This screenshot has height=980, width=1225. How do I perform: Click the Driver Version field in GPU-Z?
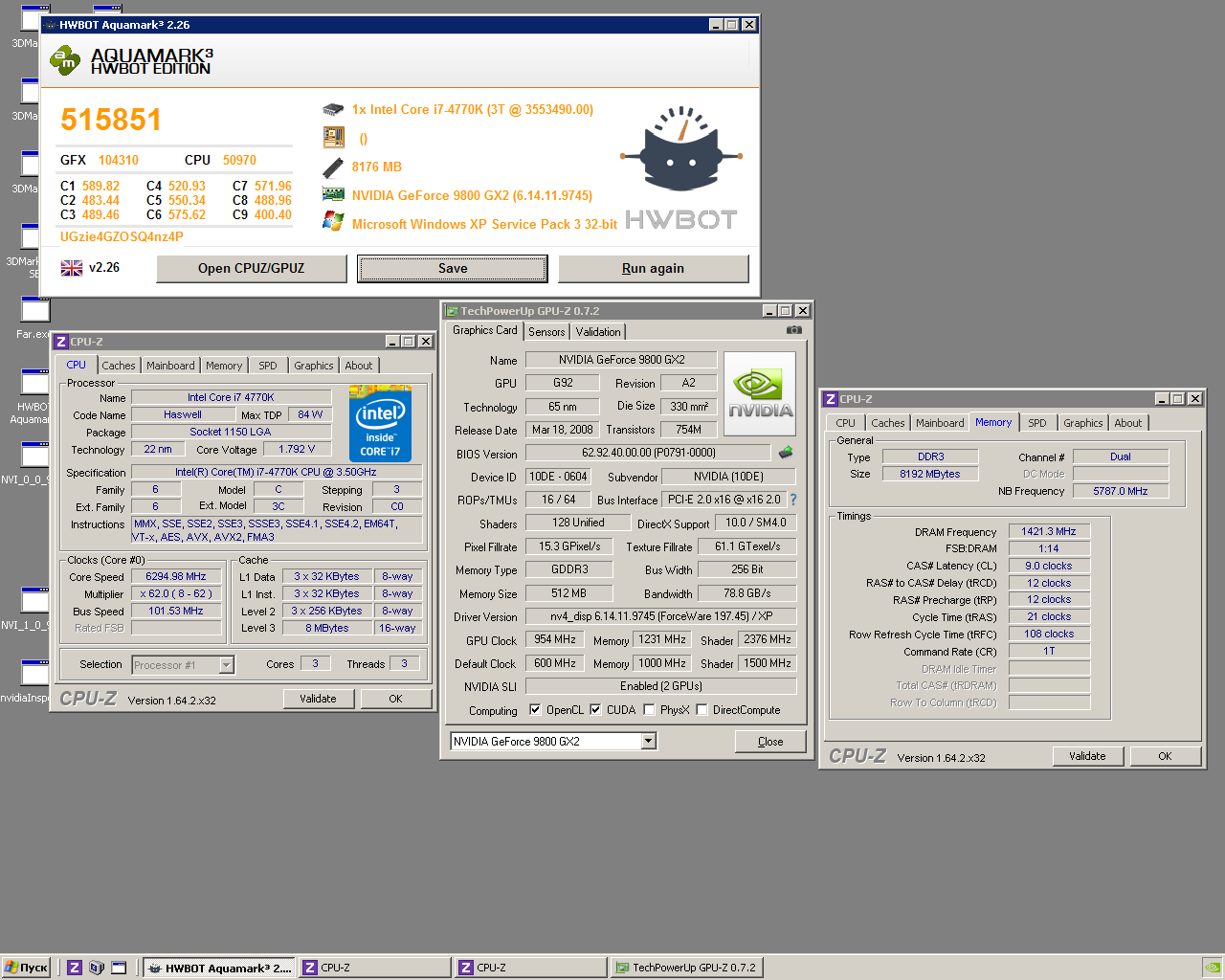click(x=661, y=616)
